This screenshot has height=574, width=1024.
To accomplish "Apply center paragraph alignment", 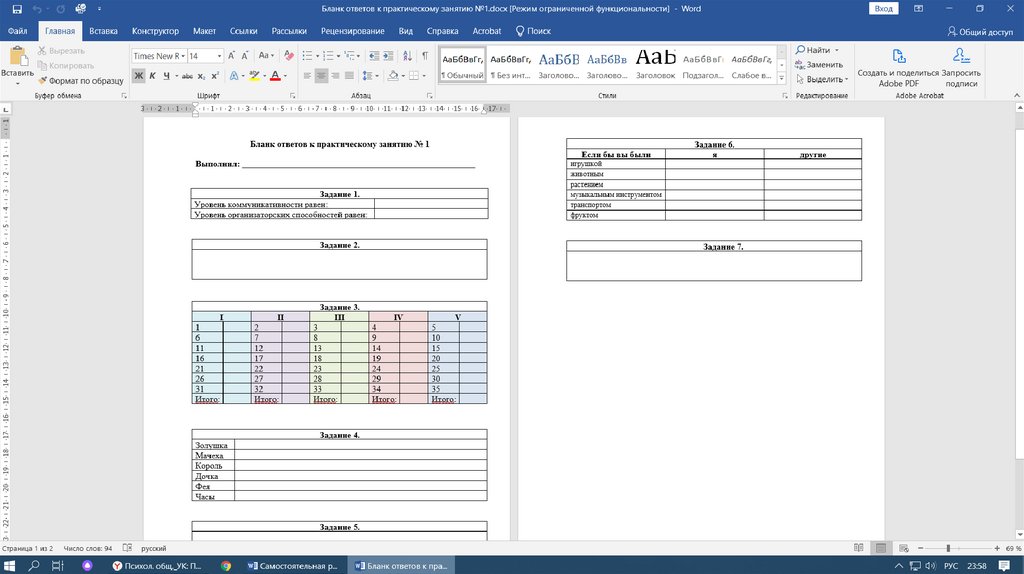I will (322, 76).
